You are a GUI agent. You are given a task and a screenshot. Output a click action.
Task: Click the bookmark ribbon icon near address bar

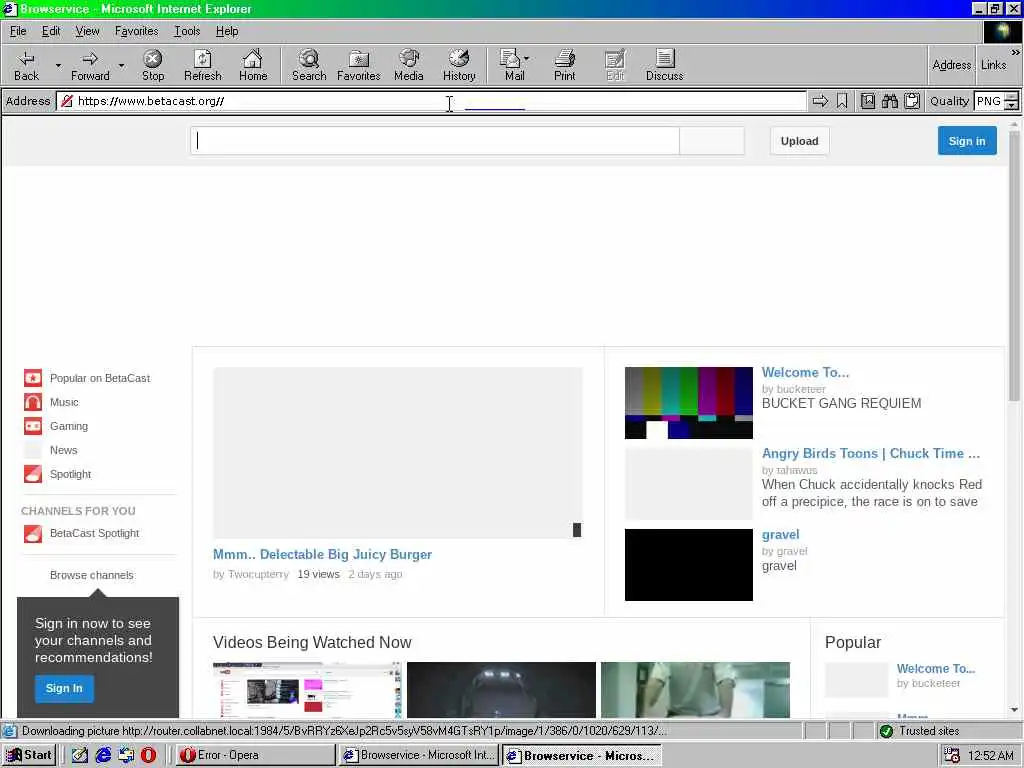(x=842, y=101)
